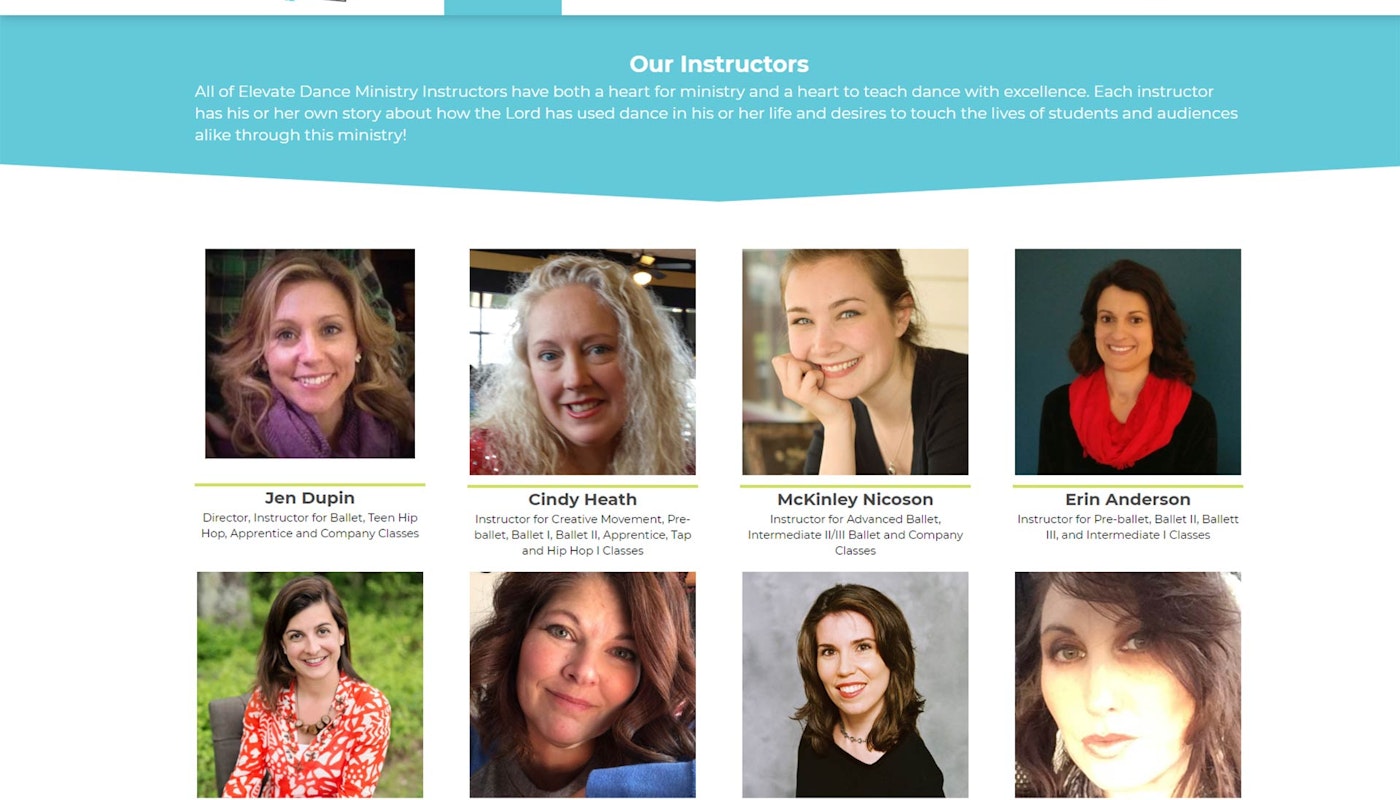Select the close-up selfie with blue fabric

pos(582,684)
